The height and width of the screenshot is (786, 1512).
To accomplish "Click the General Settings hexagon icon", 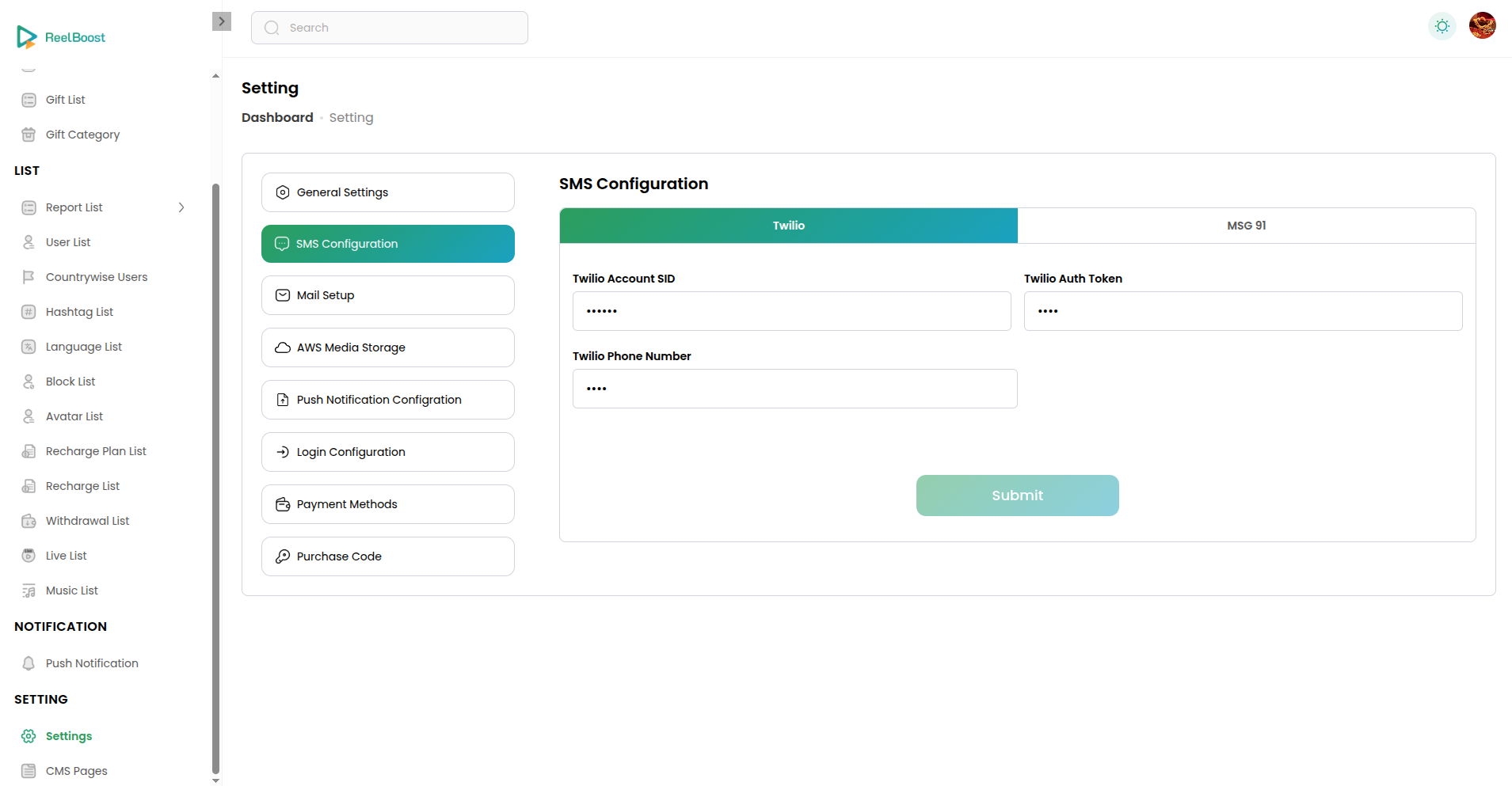I will tap(283, 192).
